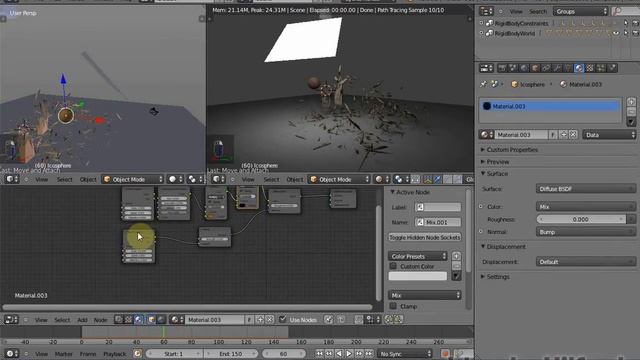
Task: Select the Material properties tab icon
Action: pyautogui.click(x=579, y=68)
